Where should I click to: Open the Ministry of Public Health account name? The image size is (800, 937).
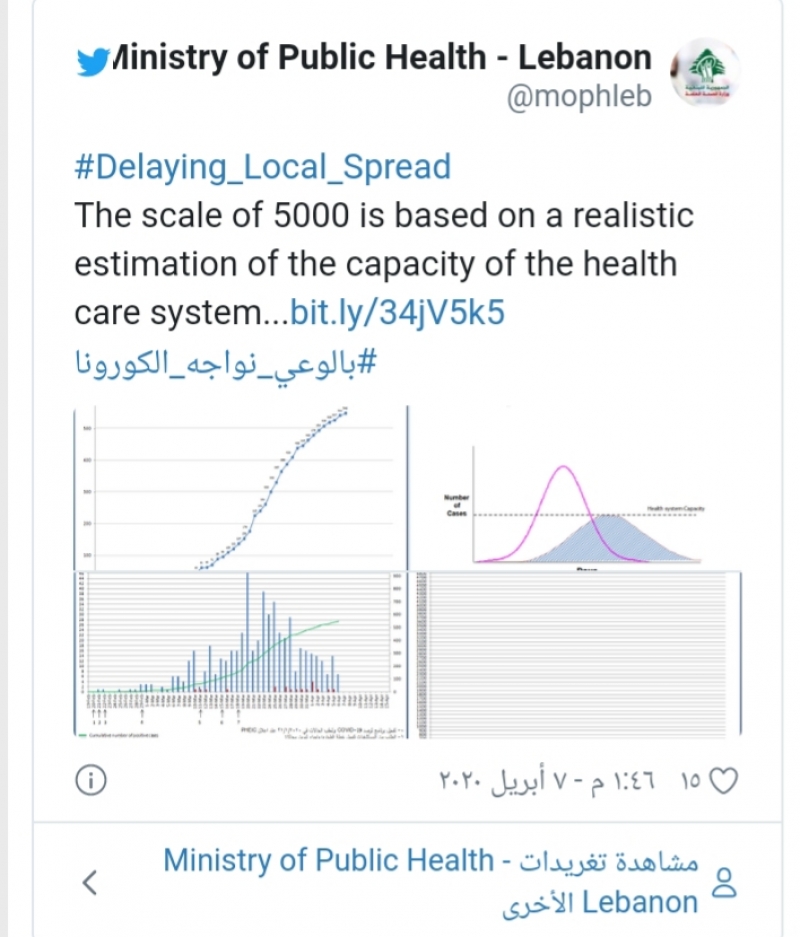click(382, 58)
